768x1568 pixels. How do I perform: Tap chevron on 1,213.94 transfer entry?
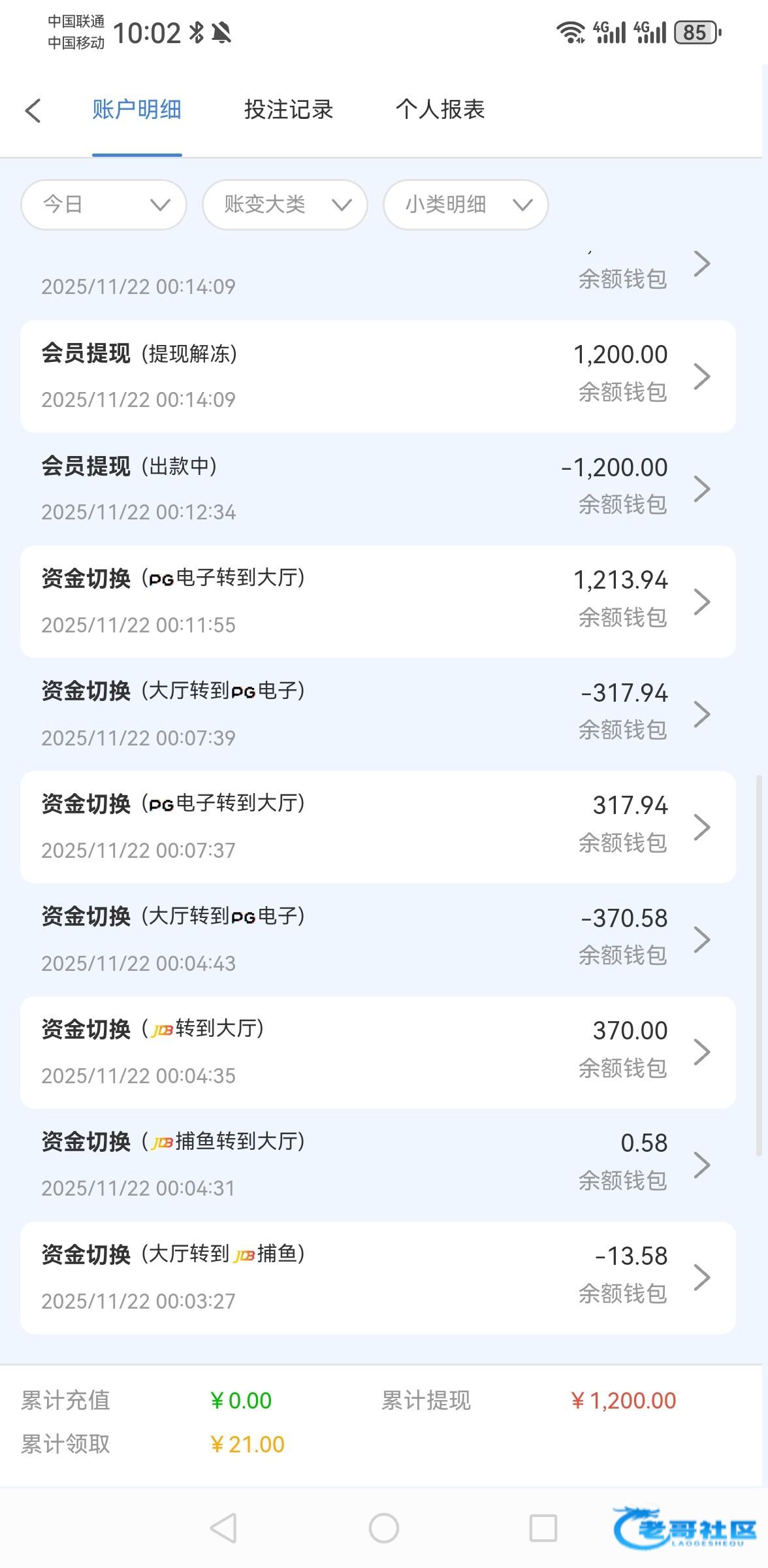pyautogui.click(x=701, y=602)
